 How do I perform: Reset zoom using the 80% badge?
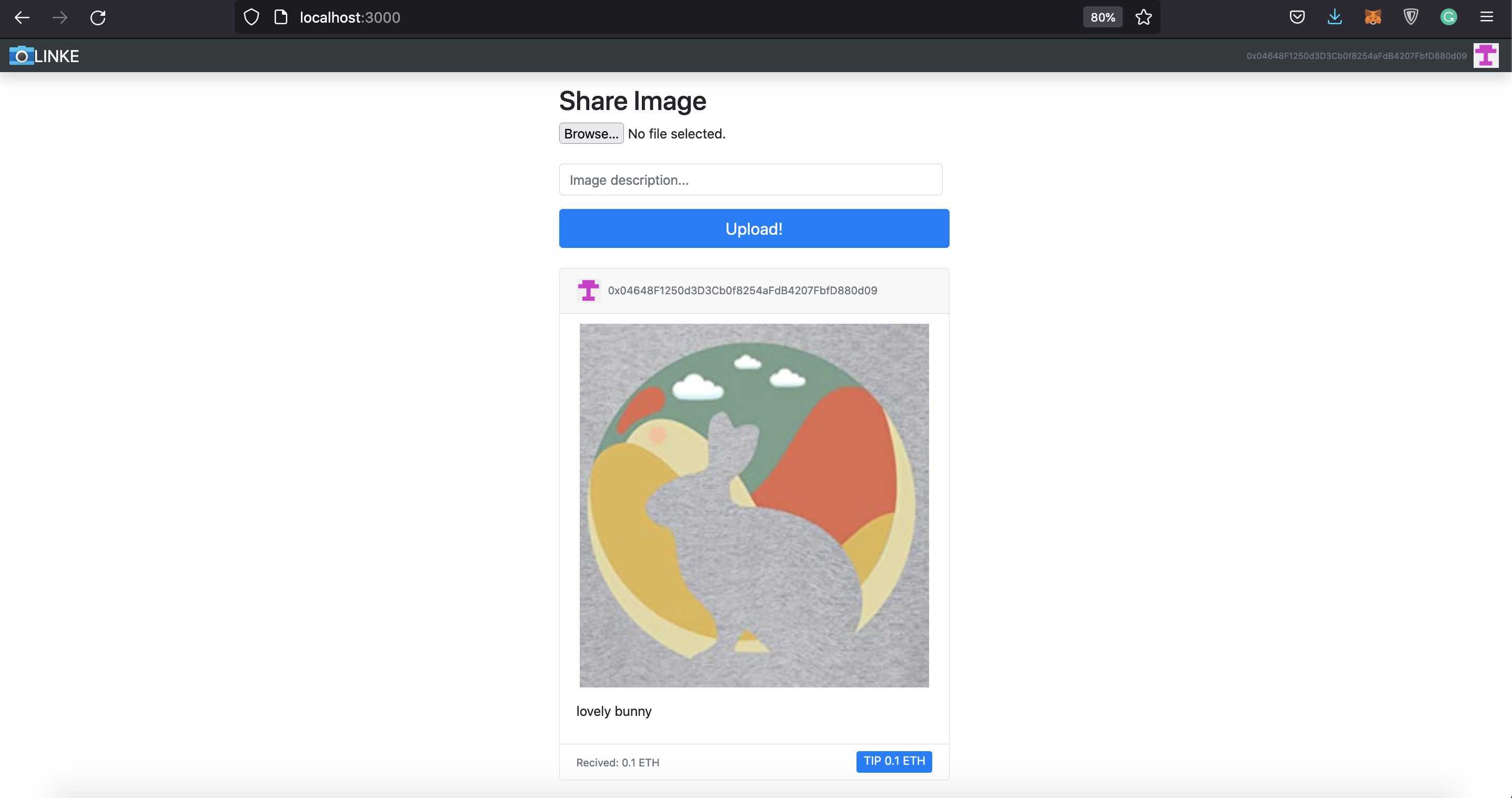coord(1102,17)
